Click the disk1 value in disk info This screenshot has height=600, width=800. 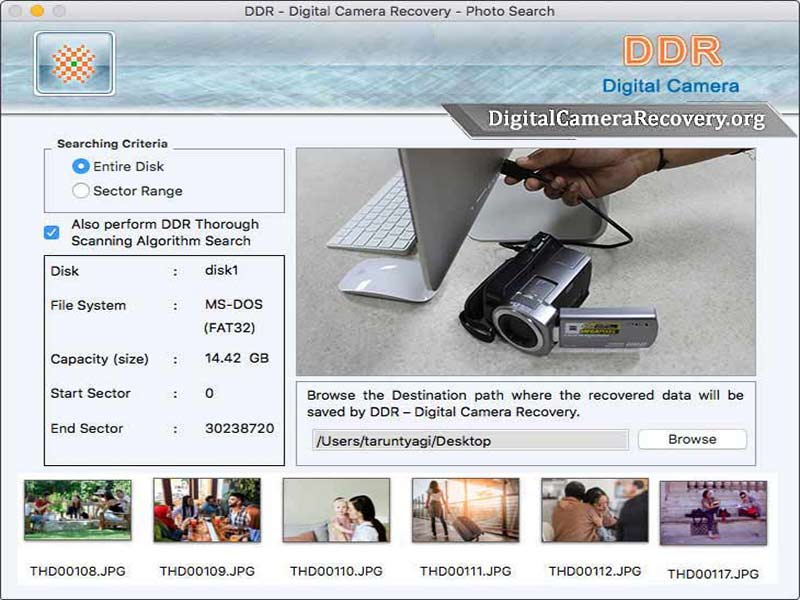pyautogui.click(x=221, y=270)
